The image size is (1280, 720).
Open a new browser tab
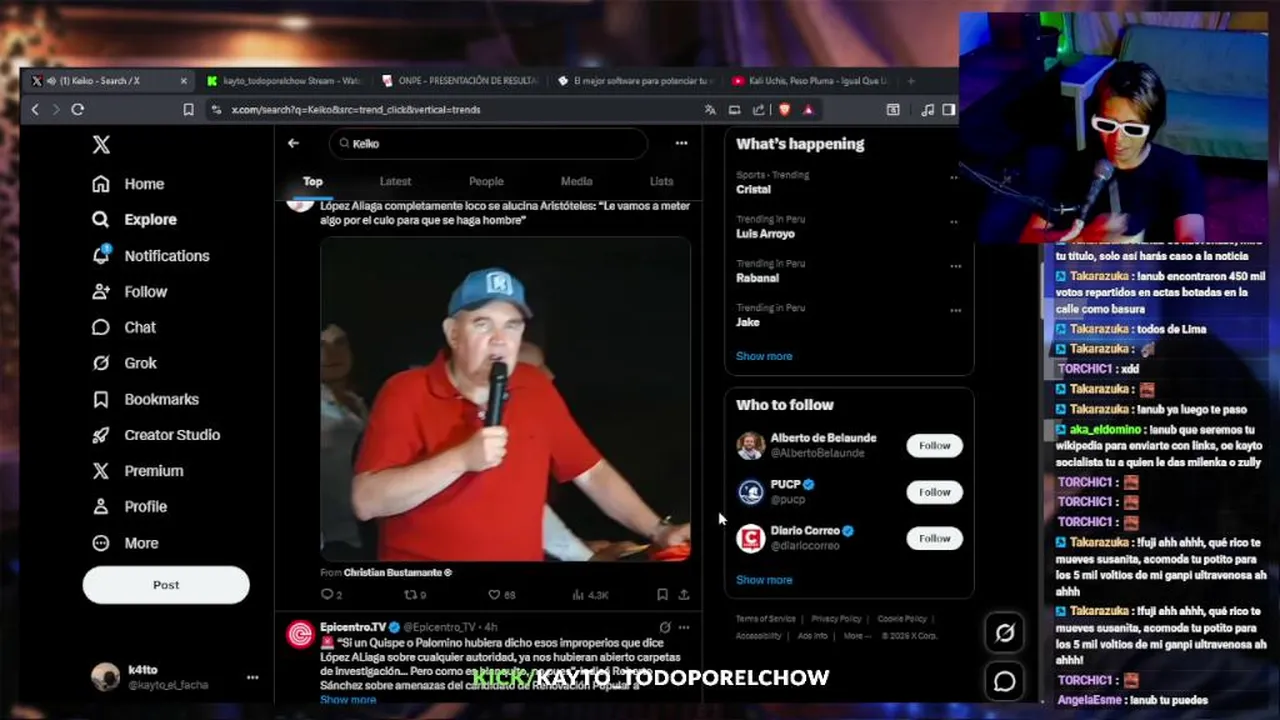pyautogui.click(x=910, y=81)
